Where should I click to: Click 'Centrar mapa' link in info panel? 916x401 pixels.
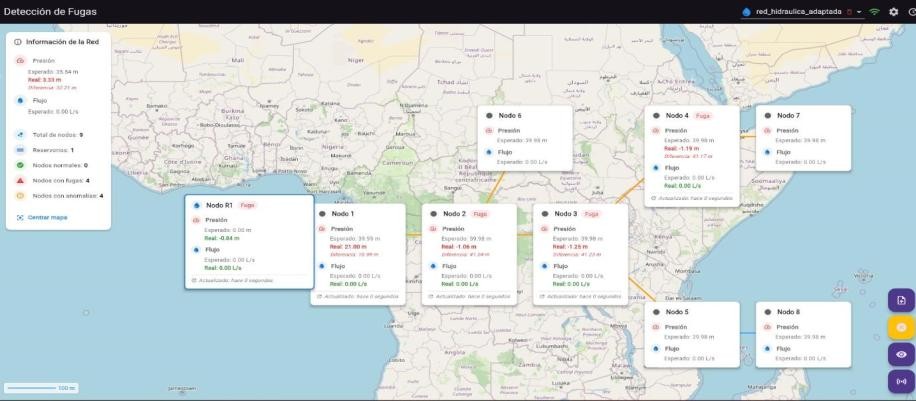(x=43, y=217)
